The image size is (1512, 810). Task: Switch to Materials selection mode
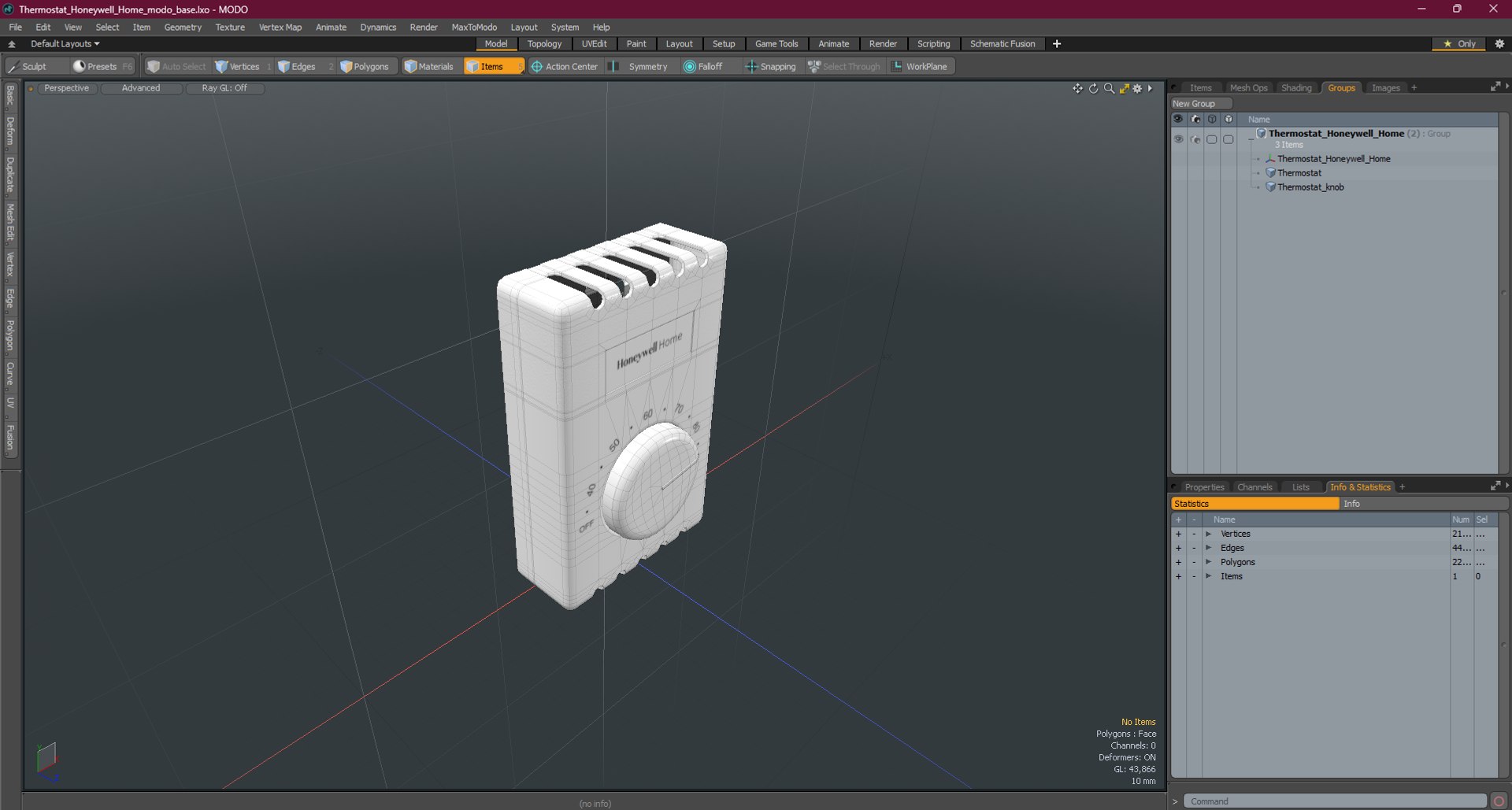pyautogui.click(x=429, y=67)
